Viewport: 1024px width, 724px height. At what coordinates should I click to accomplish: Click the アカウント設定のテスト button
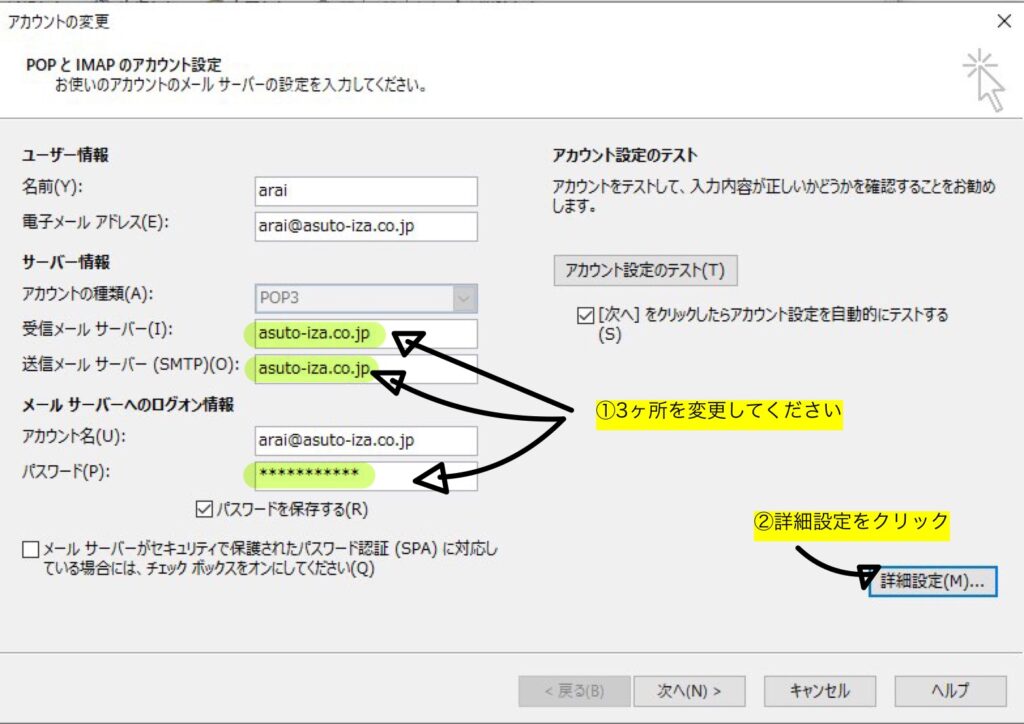coord(645,270)
